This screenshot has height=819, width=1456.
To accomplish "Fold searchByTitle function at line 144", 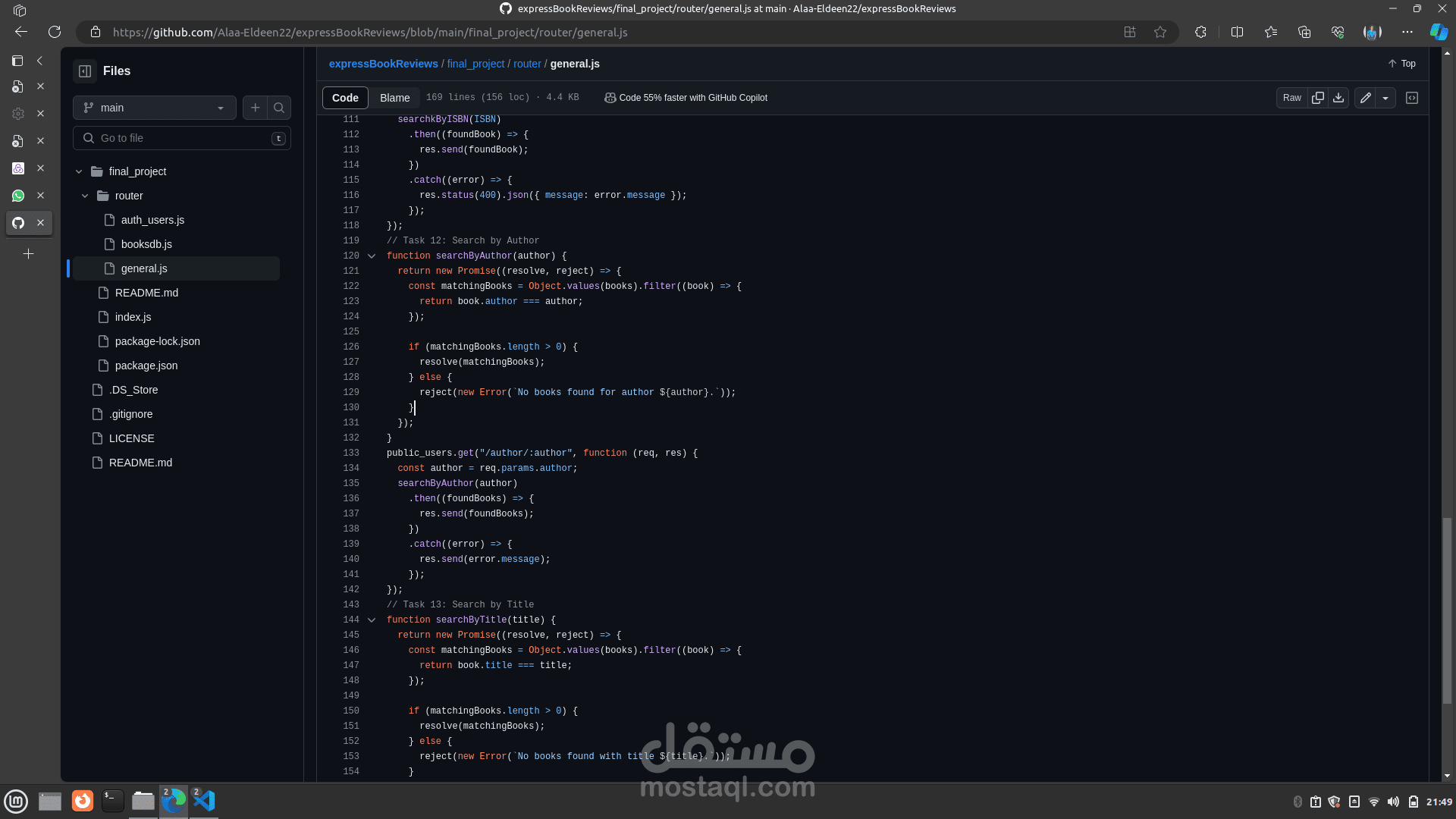I will pyautogui.click(x=372, y=620).
